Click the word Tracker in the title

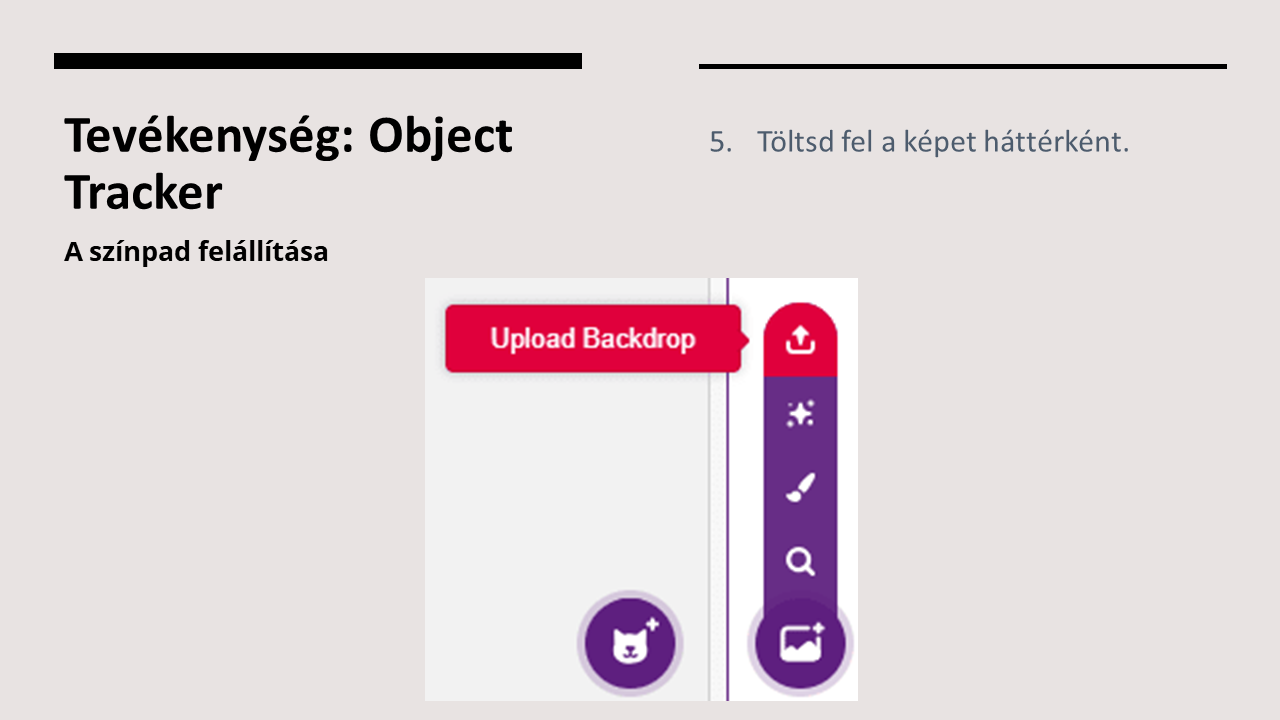click(143, 193)
